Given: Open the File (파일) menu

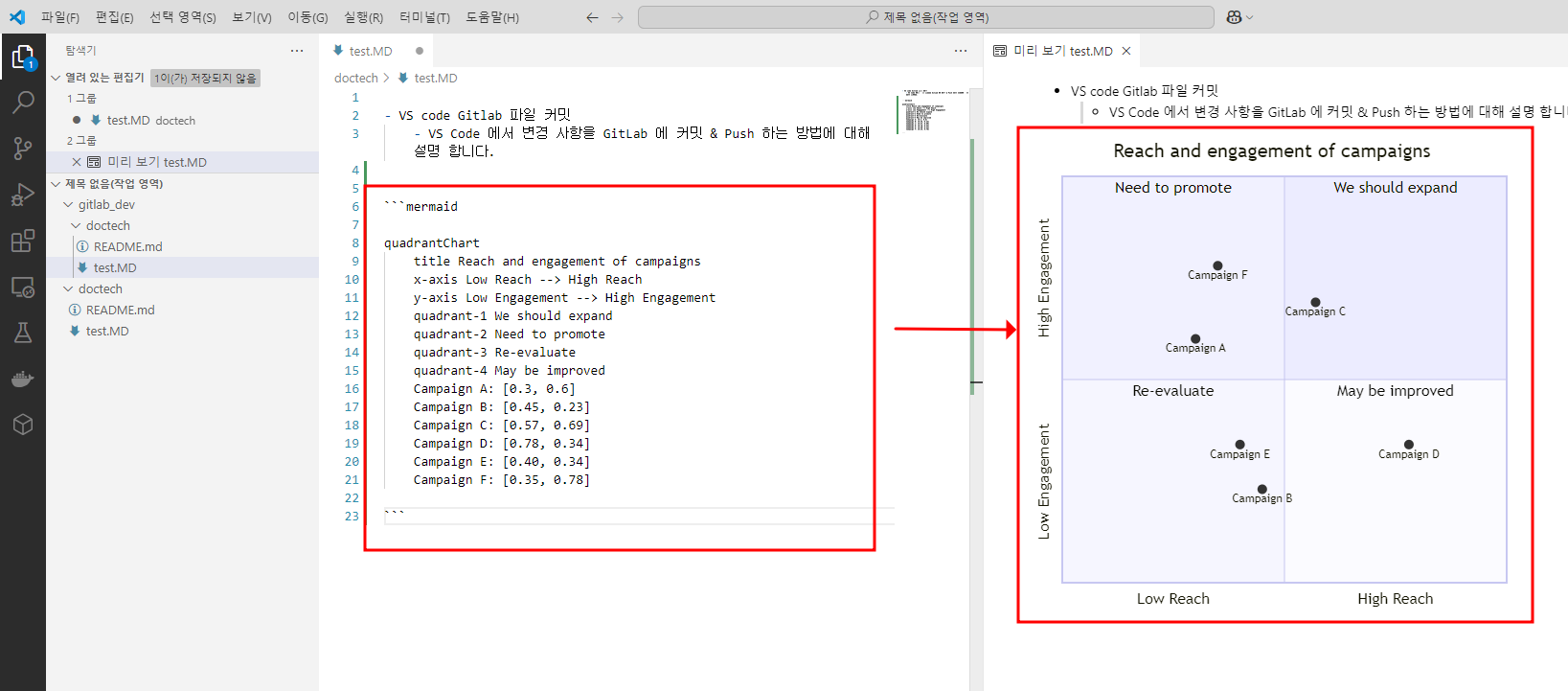Looking at the screenshot, I should pos(60,17).
